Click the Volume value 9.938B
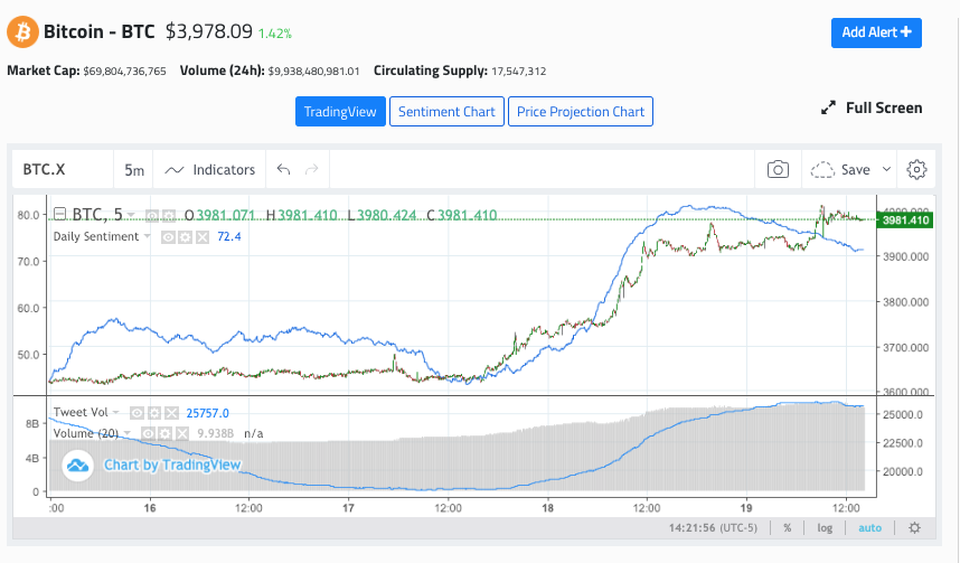Viewport: 960px width, 563px height. pyautogui.click(x=216, y=433)
